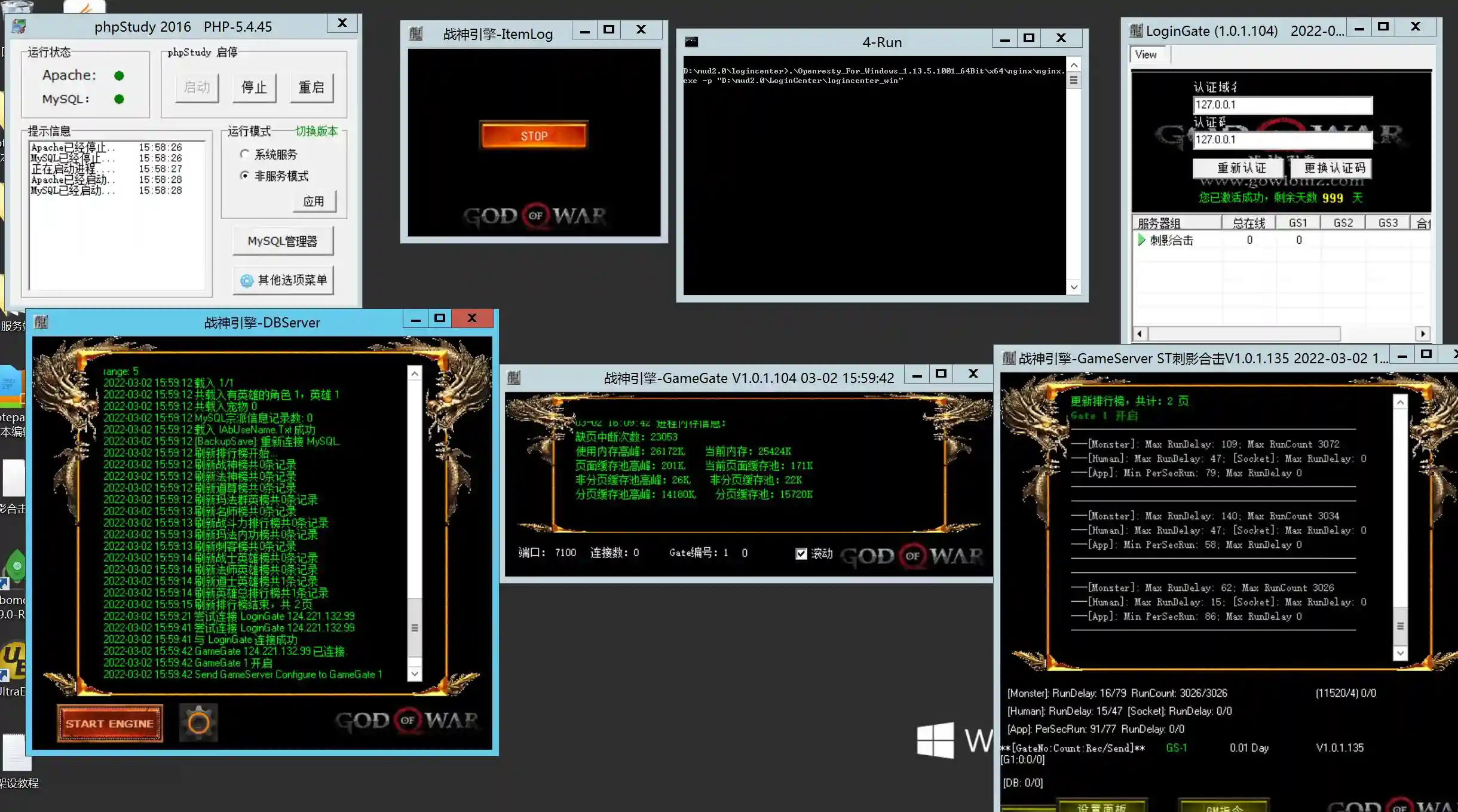Click the GameServer window title icon
The image size is (1458, 812).
point(1009,358)
